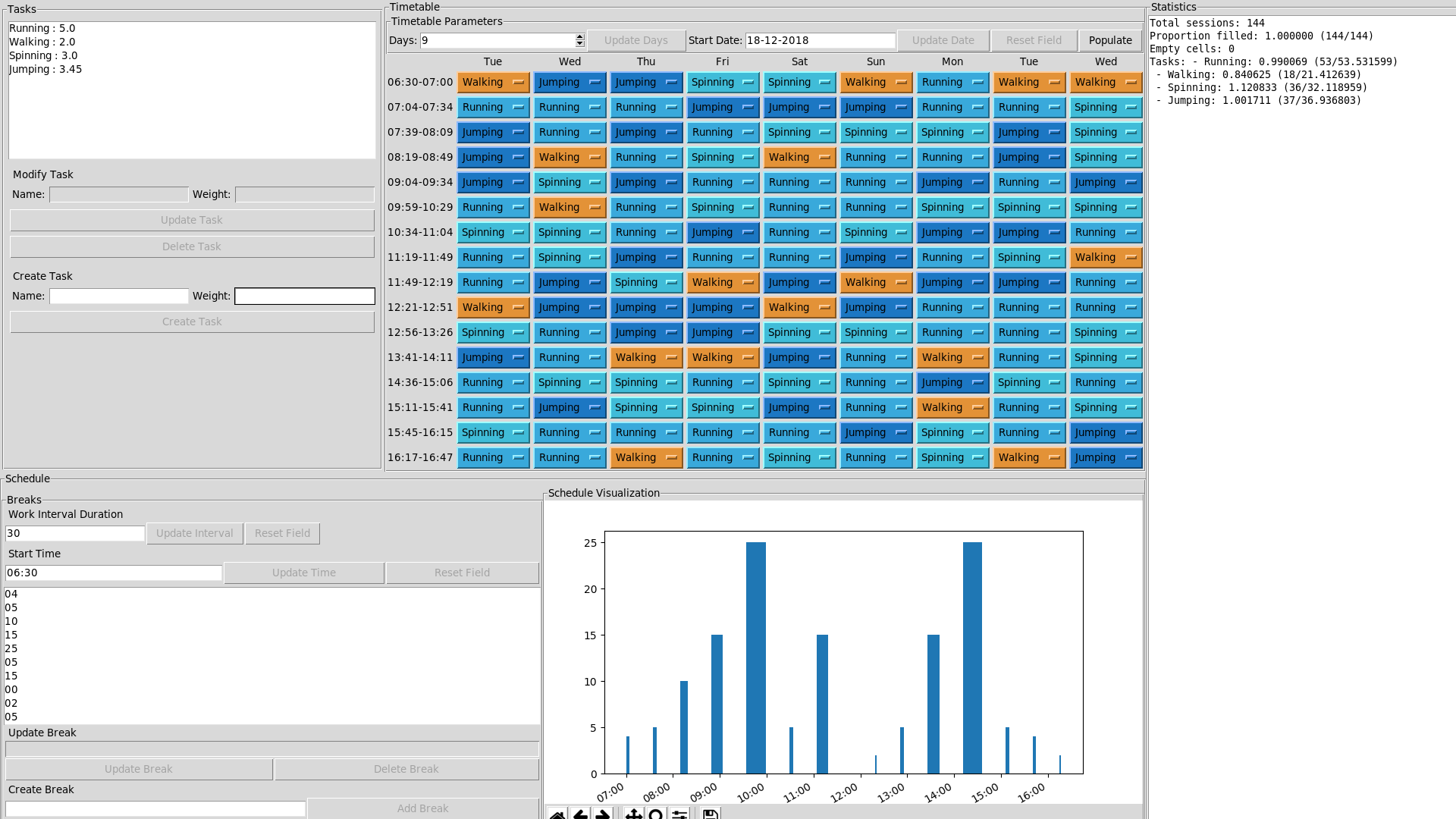Image resolution: width=1456 pixels, height=819 pixels.
Task: Open the Configure subplots sliders icon
Action: [679, 815]
